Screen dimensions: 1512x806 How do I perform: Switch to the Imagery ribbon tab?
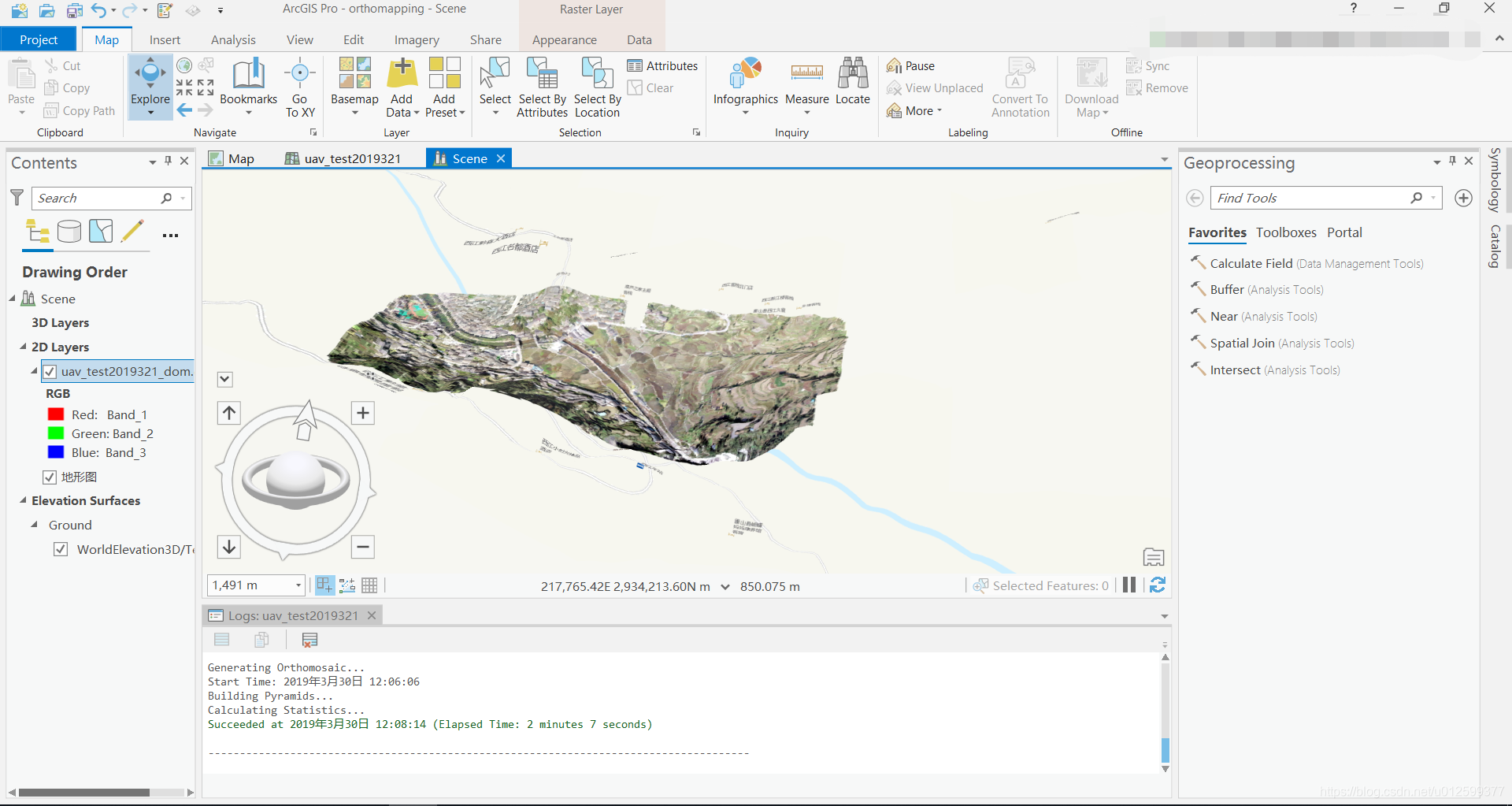[x=417, y=40]
